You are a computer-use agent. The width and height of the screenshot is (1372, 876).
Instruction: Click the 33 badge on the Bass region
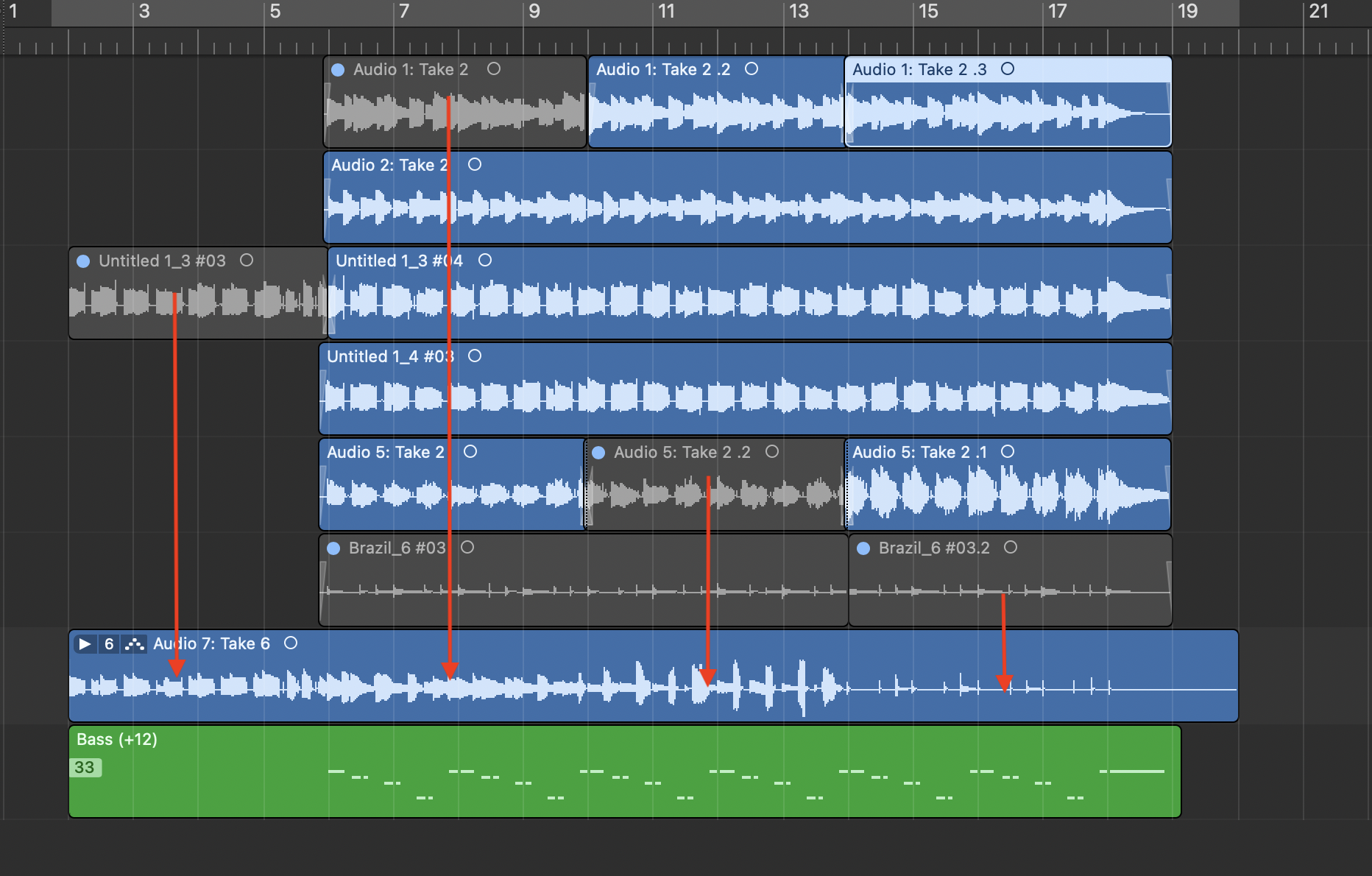pos(85,767)
